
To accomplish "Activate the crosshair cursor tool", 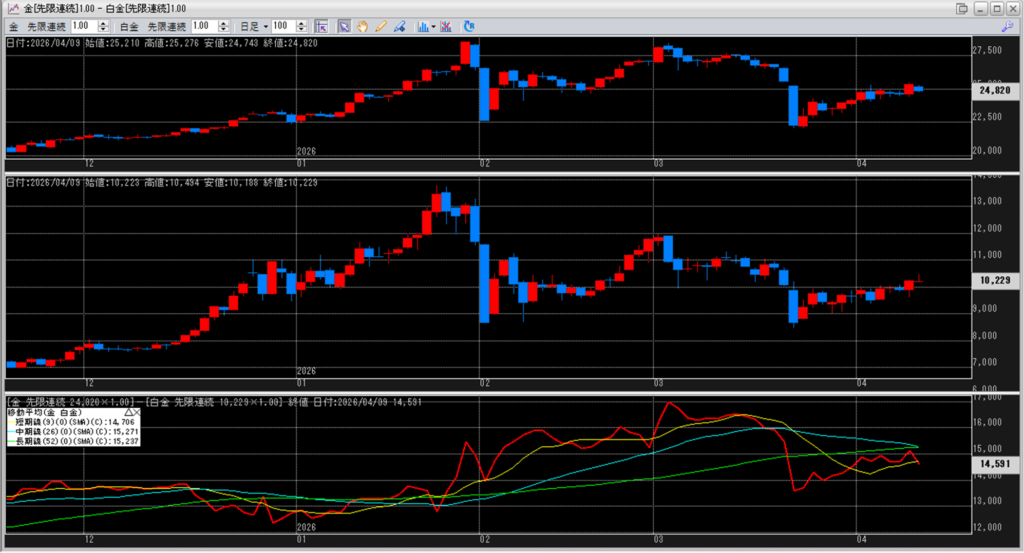I will pyautogui.click(x=321, y=27).
